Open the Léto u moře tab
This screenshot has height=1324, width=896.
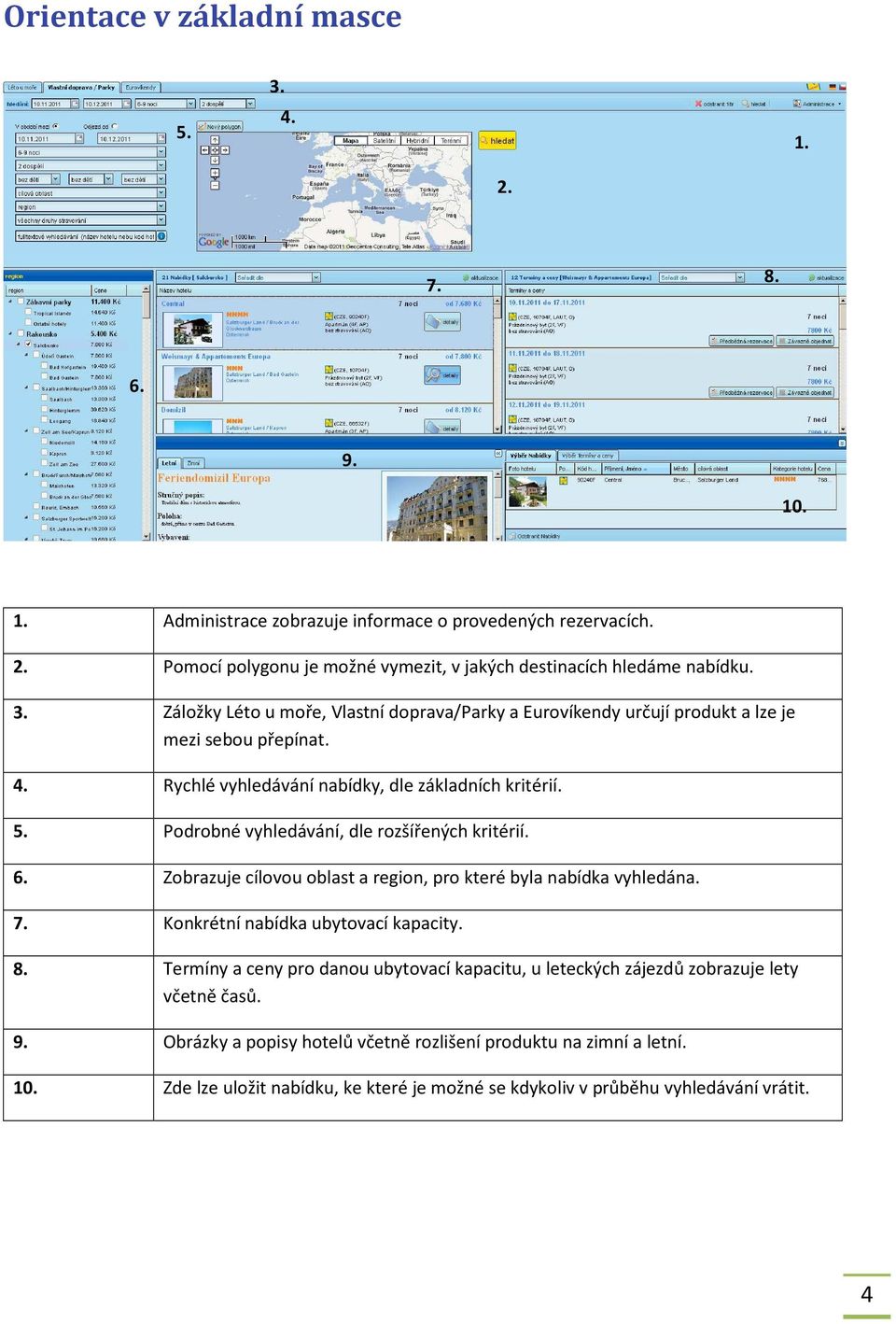22,88
